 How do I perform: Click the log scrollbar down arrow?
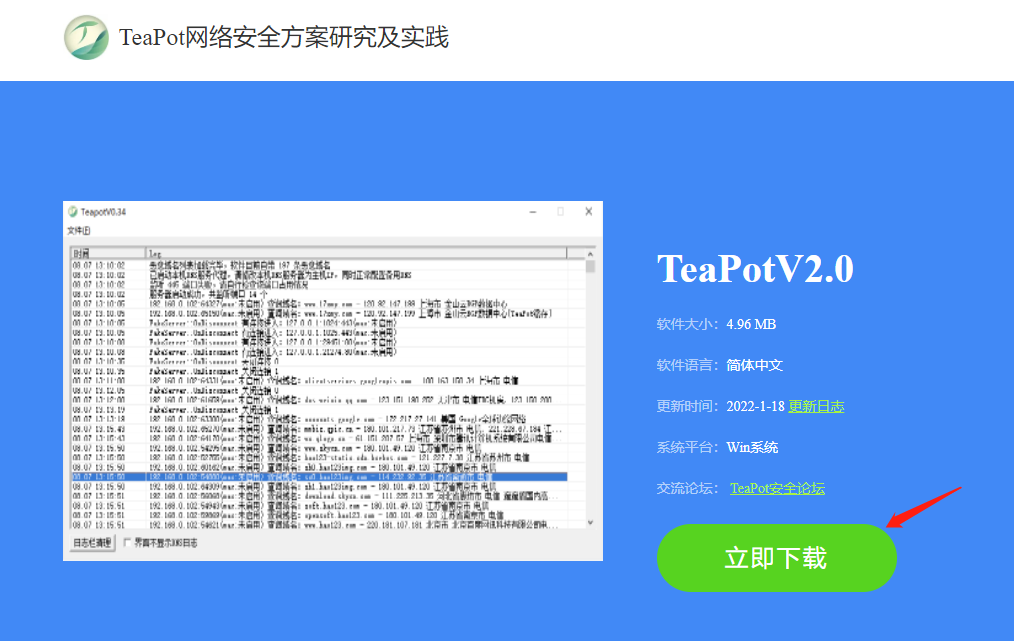(591, 522)
